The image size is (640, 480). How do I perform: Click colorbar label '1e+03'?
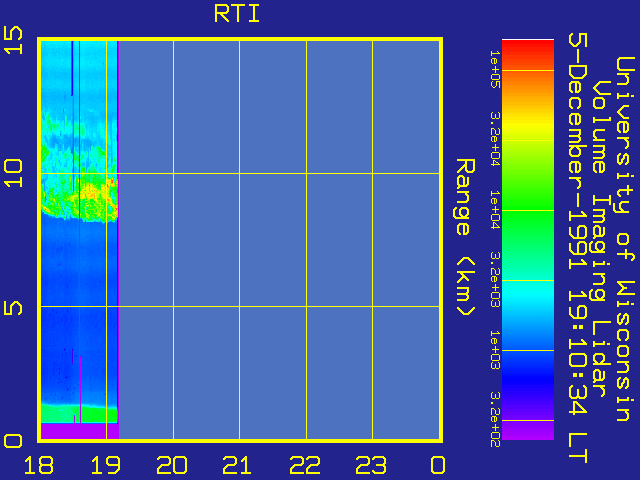[x=494, y=350]
